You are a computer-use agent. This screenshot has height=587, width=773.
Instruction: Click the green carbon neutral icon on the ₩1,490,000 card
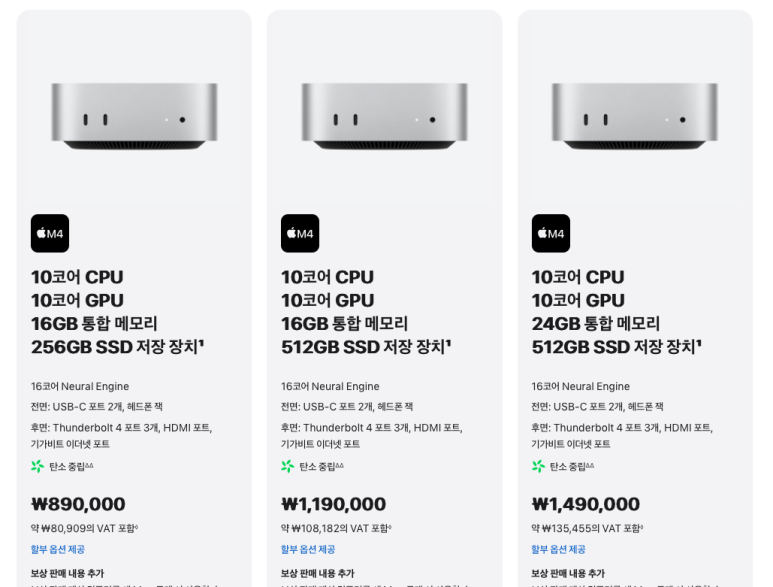(538, 466)
